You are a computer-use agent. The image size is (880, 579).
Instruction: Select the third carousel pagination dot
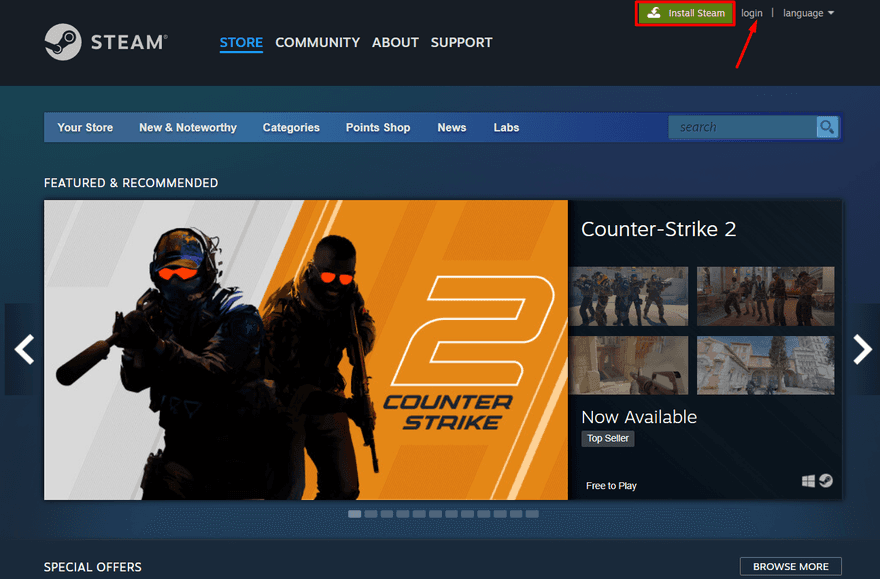point(387,513)
